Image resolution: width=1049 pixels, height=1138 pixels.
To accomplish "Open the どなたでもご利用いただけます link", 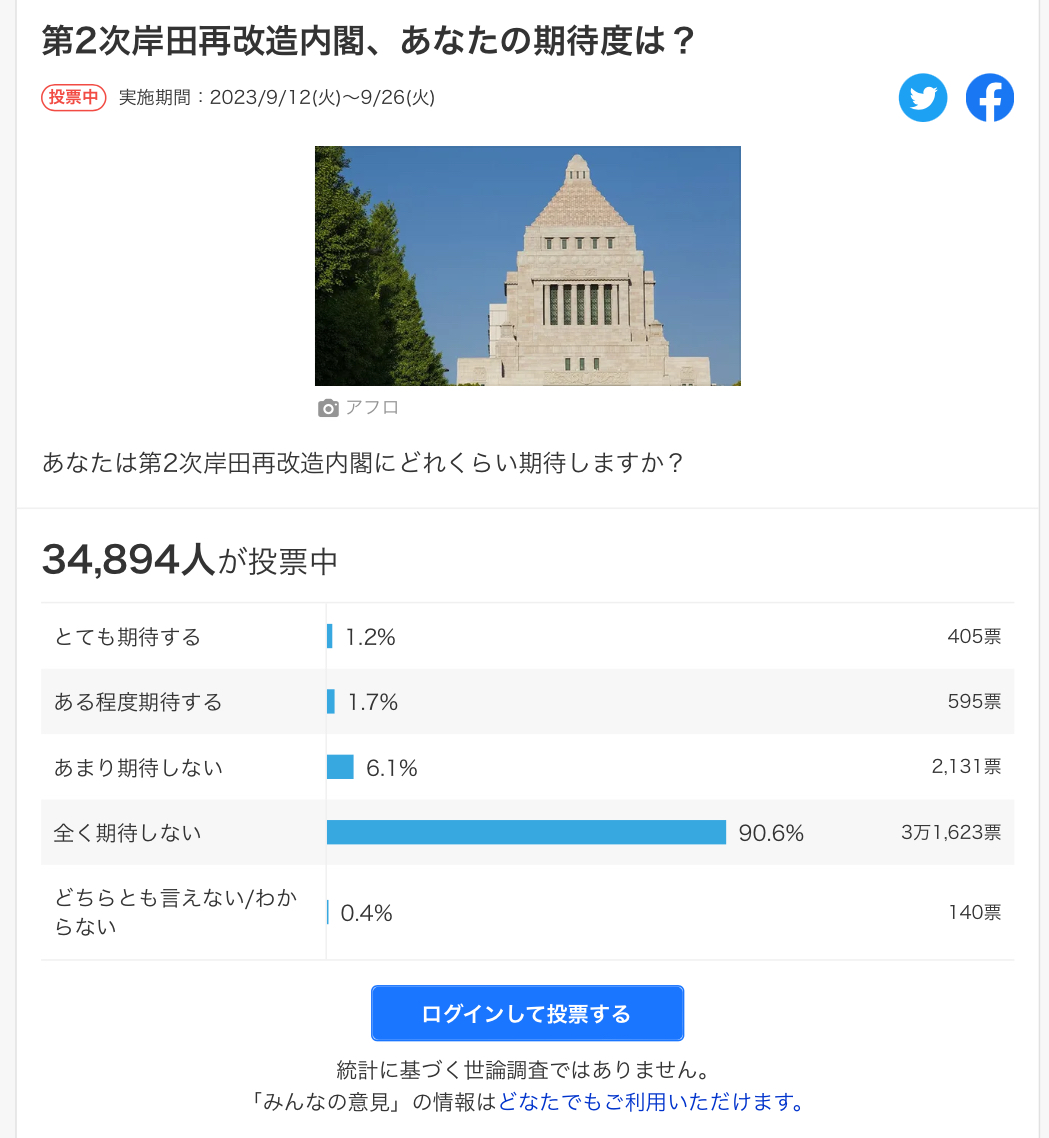I will [653, 1102].
